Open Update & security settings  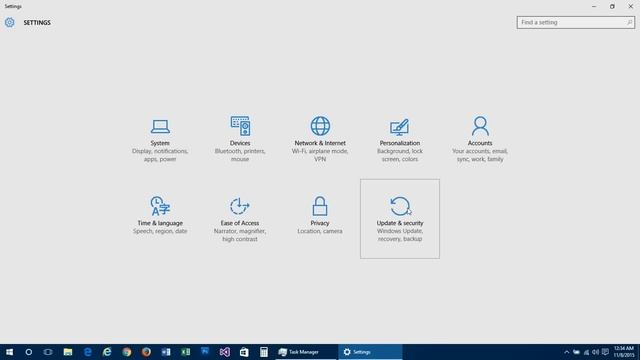pyautogui.click(x=400, y=219)
